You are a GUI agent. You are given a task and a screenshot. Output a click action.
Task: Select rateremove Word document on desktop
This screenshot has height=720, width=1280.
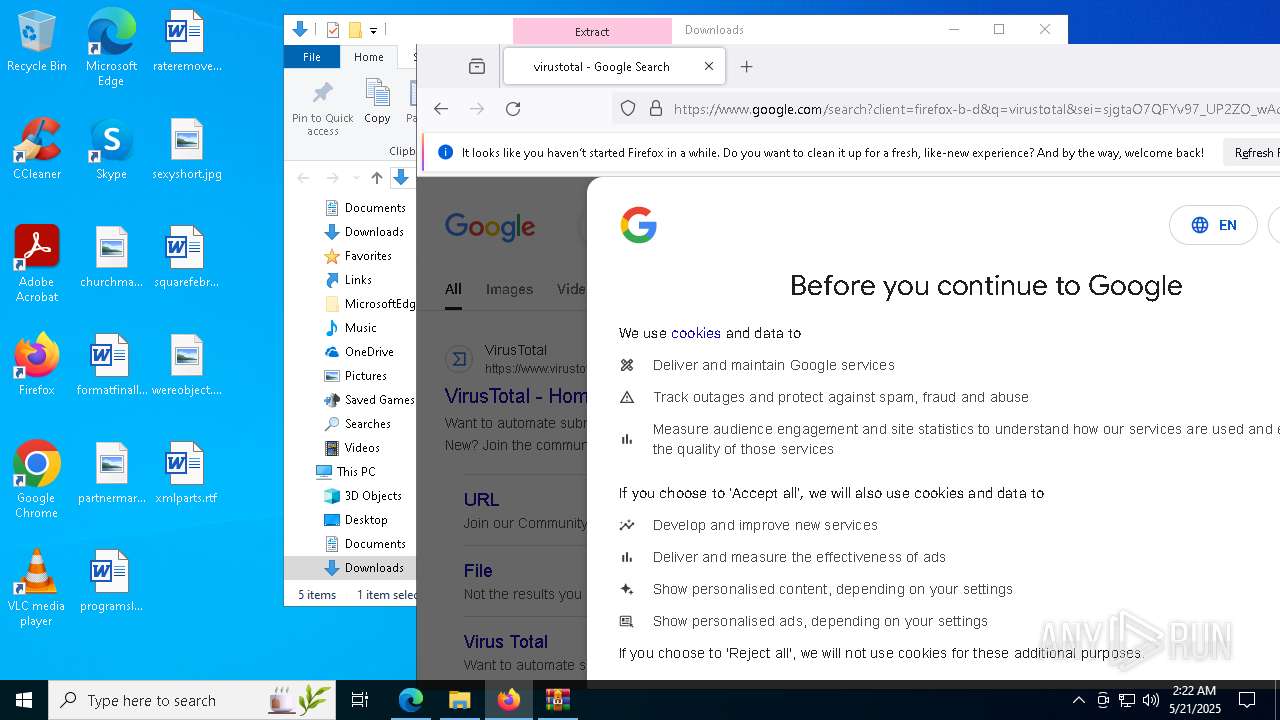tap(186, 42)
